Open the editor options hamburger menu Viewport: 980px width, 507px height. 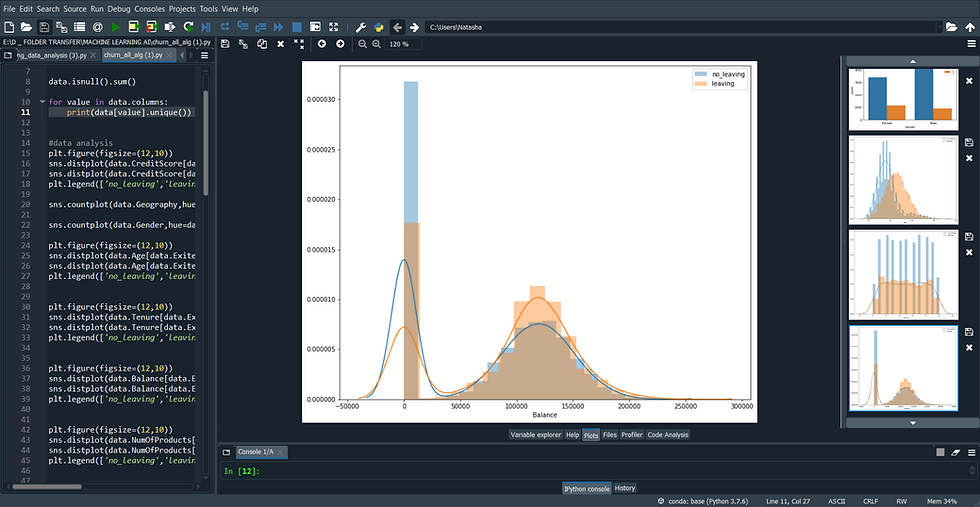tap(204, 56)
